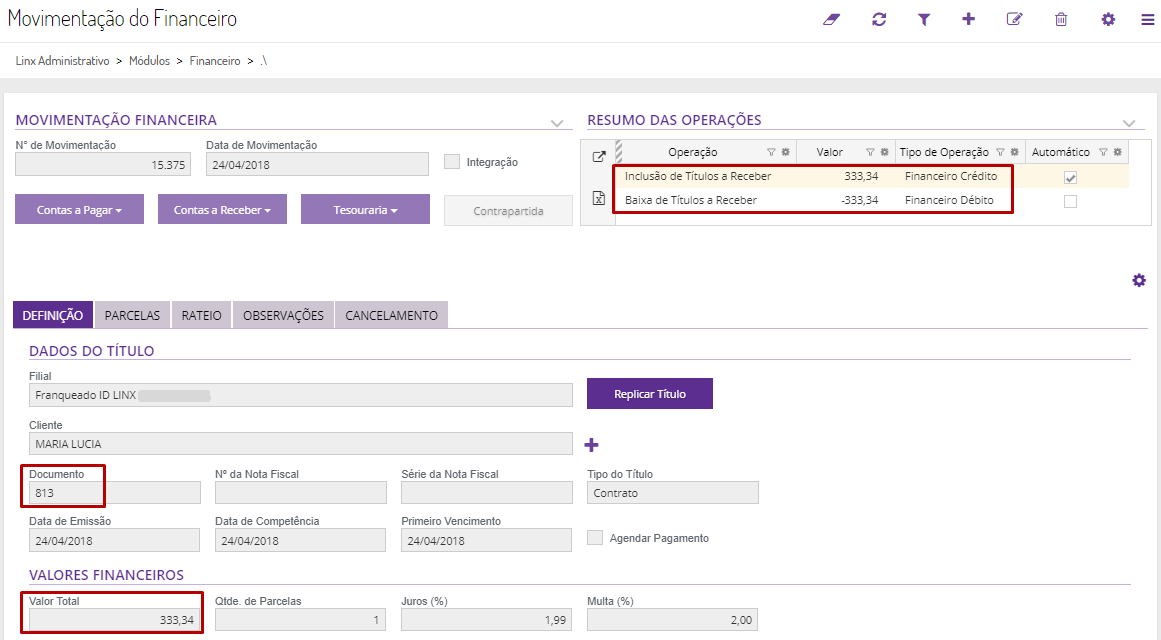Open the hamburger menu icon
The image size is (1161, 640).
1147,19
